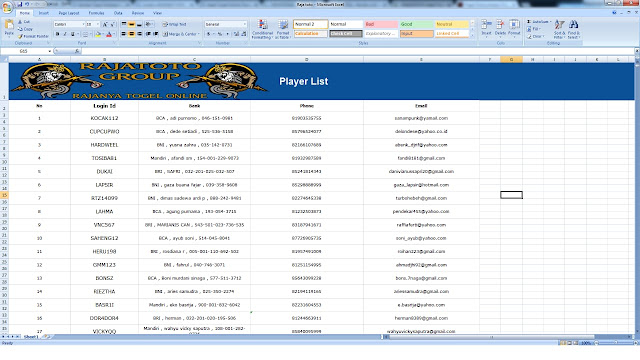Apply the Neutral cell style
Screen dimensions: 640x360
coord(451,24)
